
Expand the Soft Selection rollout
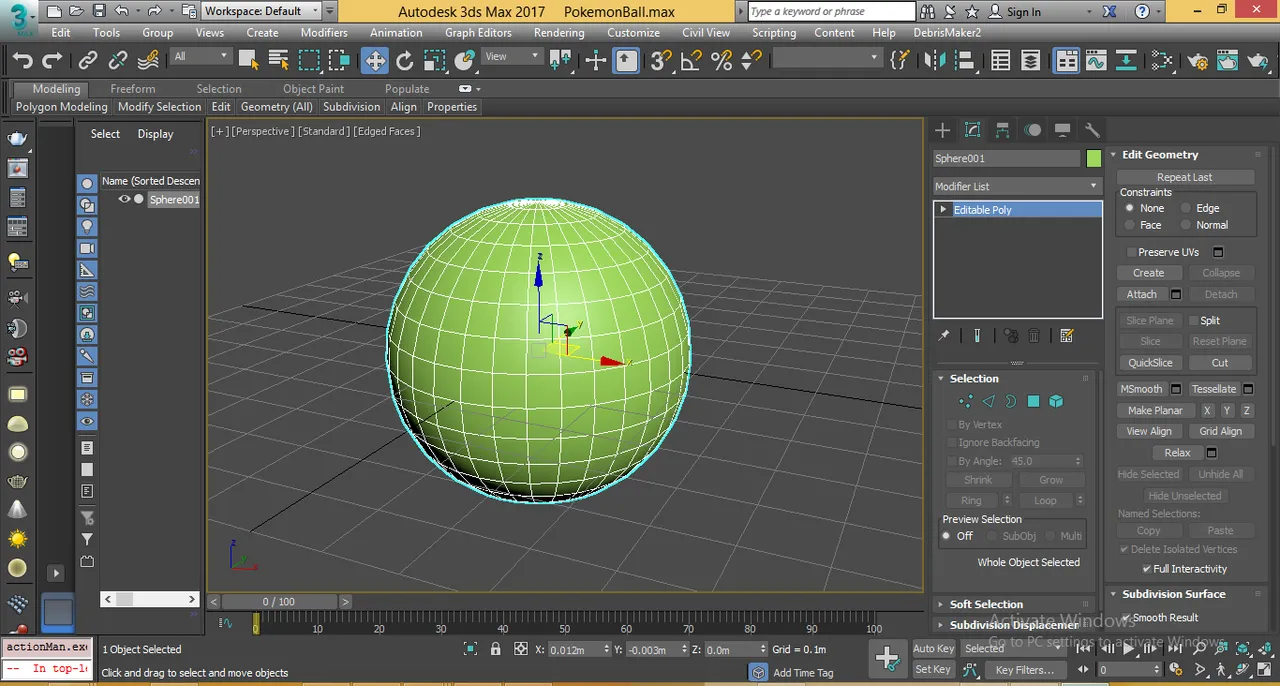coord(941,605)
